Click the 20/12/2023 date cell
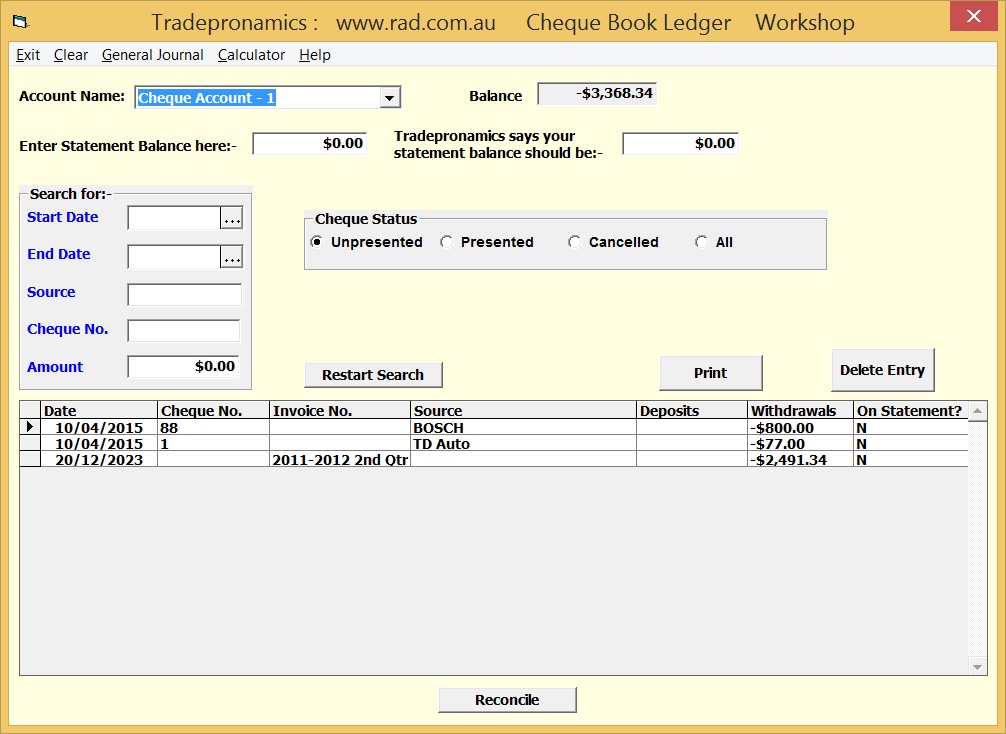The image size is (1006, 734). click(99, 459)
